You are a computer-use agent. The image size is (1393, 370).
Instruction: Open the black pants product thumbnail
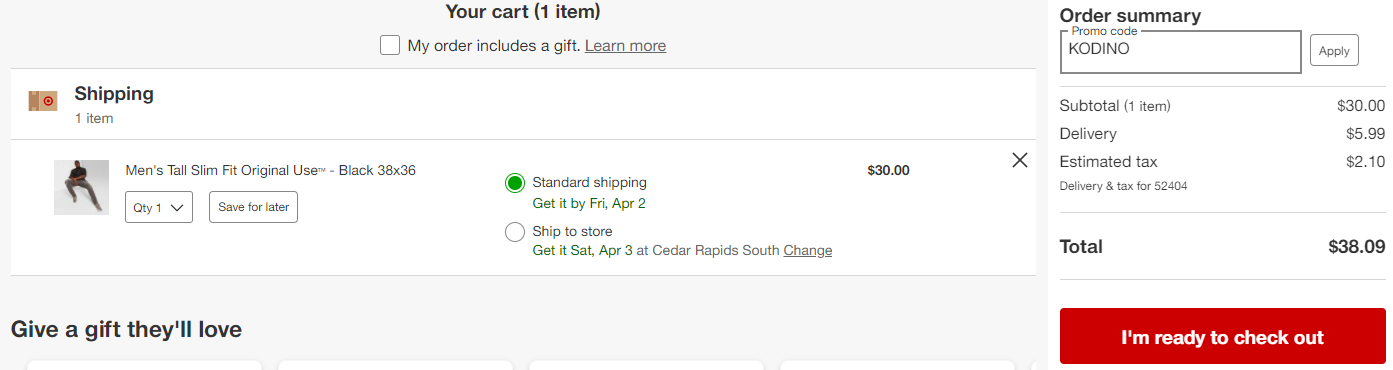coord(81,187)
